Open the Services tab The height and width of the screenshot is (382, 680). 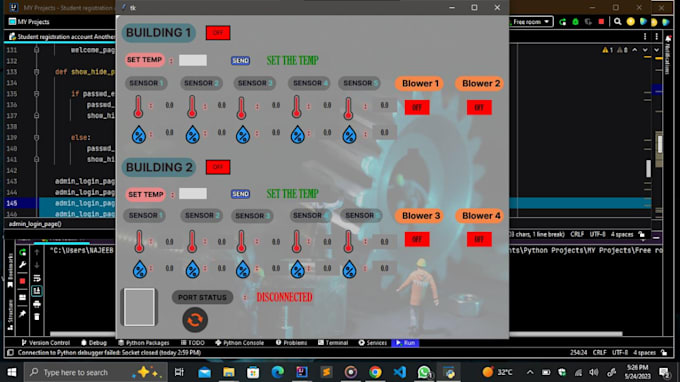373,343
